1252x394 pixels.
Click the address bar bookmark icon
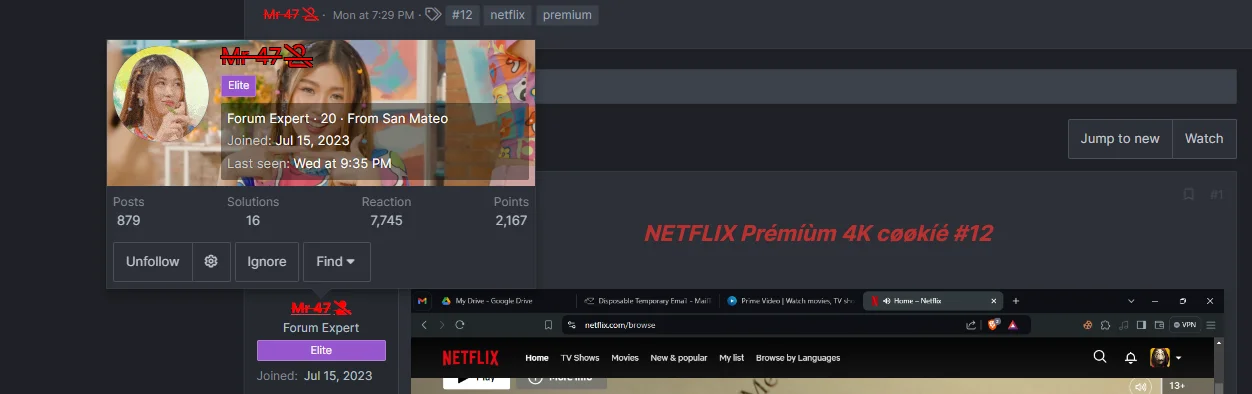pos(548,325)
